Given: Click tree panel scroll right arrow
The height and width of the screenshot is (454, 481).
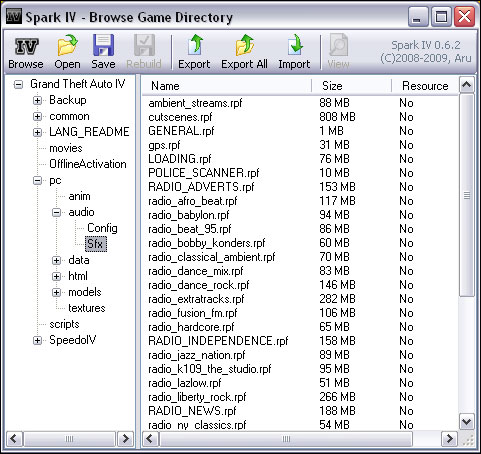Looking at the screenshot, I should pyautogui.click(x=125, y=438).
